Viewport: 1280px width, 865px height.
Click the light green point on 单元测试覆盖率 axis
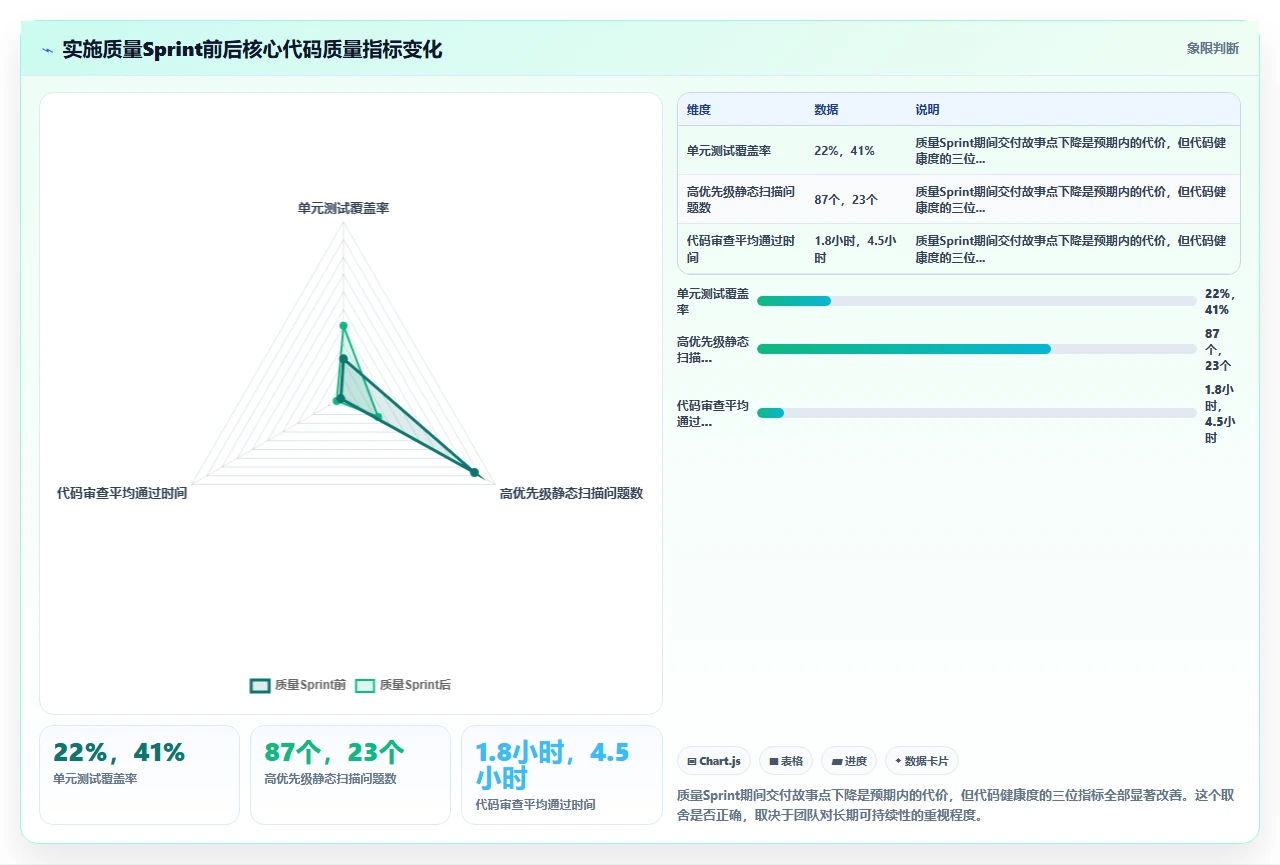click(x=343, y=325)
